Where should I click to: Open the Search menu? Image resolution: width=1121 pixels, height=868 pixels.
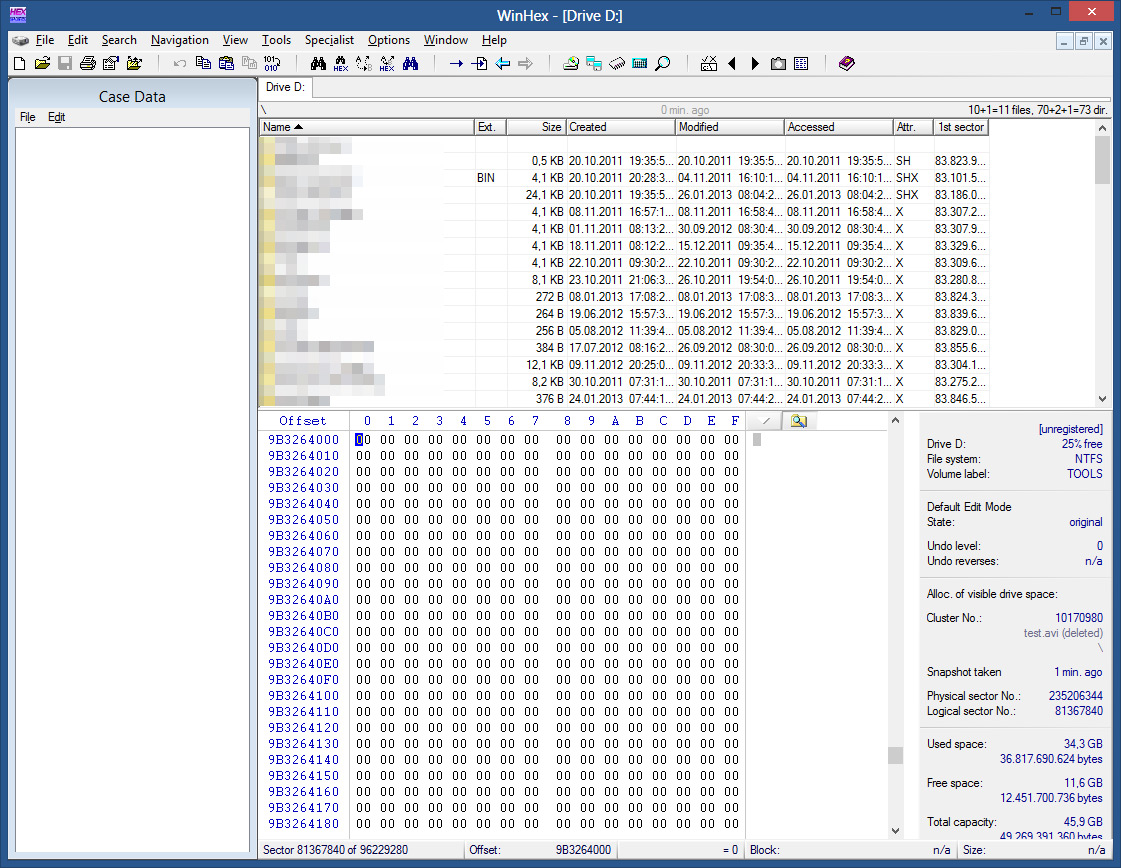click(119, 40)
